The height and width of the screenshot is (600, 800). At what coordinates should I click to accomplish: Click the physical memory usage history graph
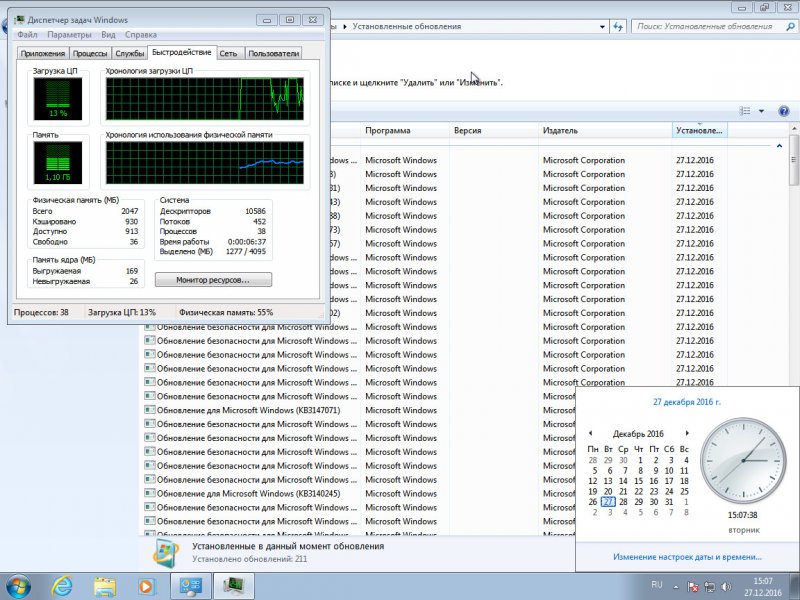point(205,163)
